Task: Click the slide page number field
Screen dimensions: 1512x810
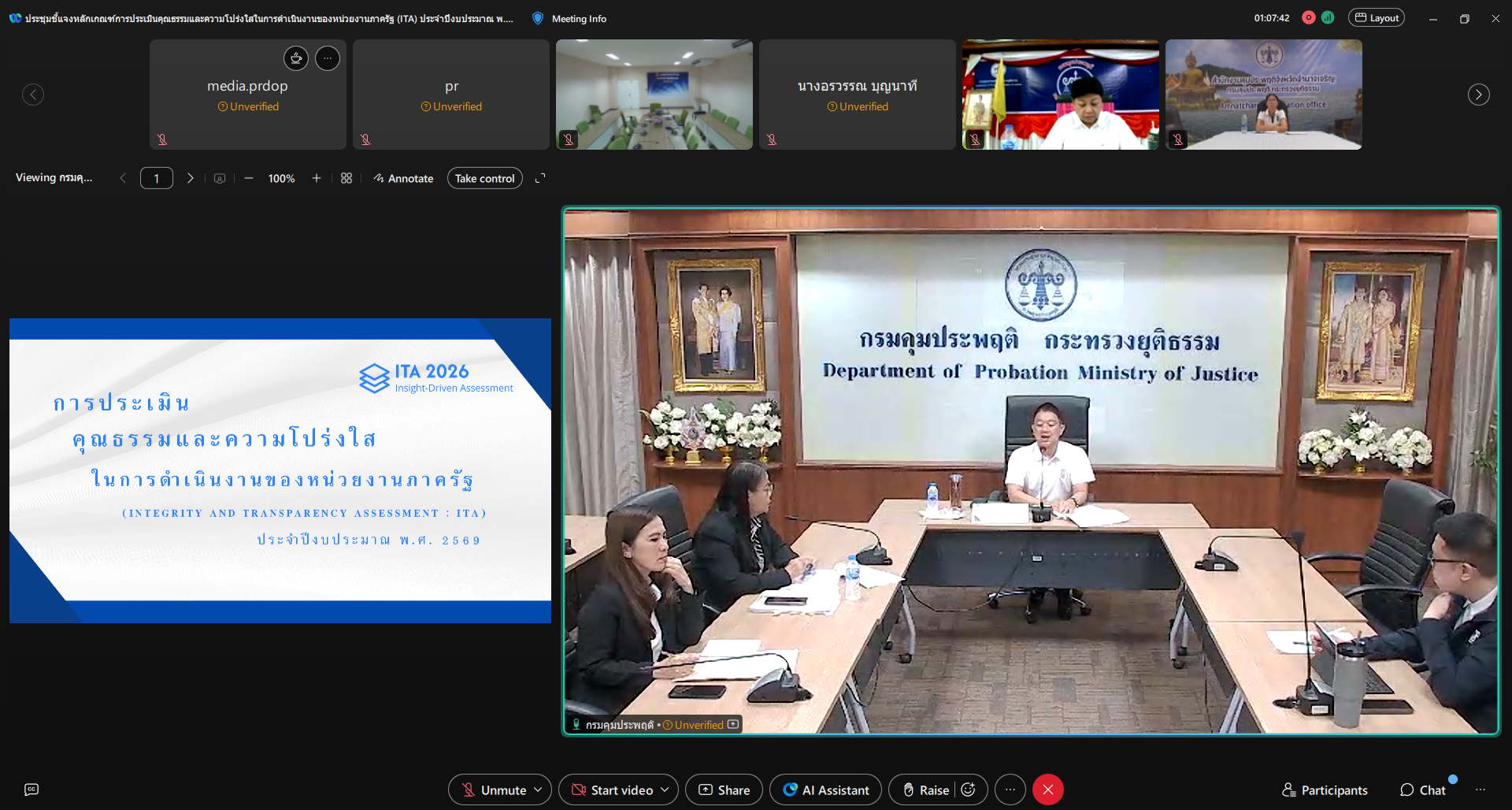Action: [157, 178]
